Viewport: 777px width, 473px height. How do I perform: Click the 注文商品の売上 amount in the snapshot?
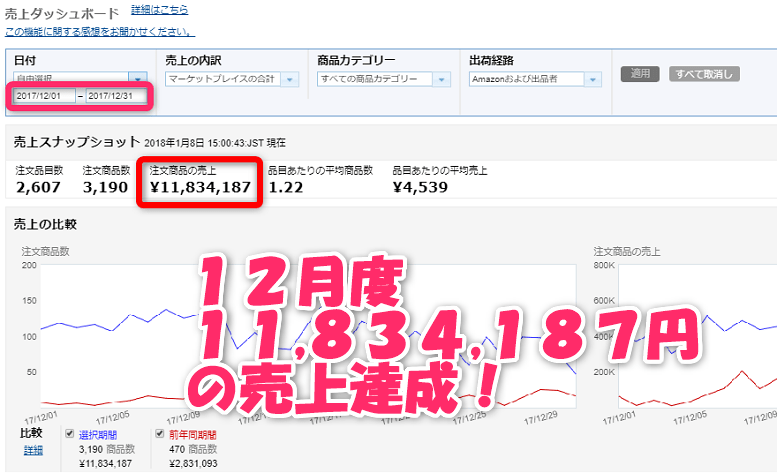tap(200, 187)
